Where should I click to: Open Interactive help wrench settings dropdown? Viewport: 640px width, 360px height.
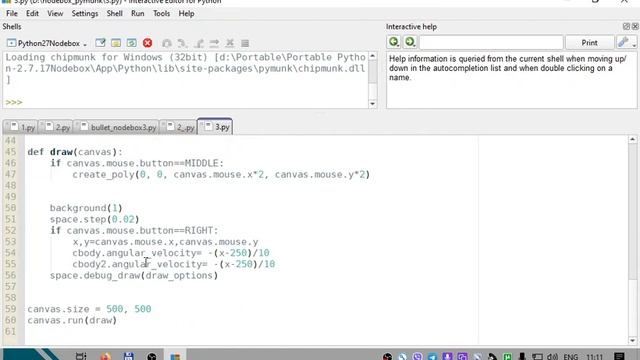pyautogui.click(x=627, y=42)
